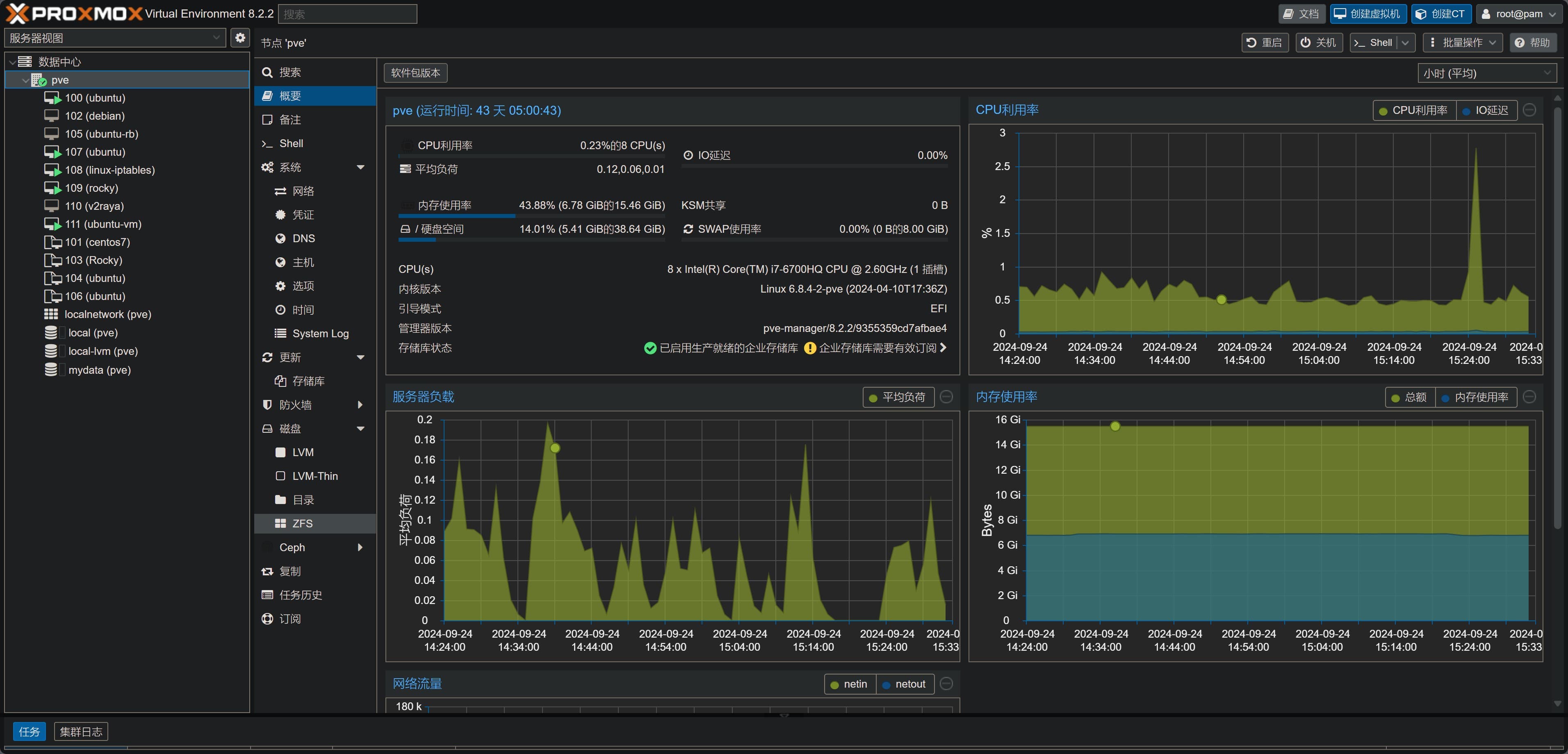
Task: Open the node Search menu item
Action: point(315,73)
